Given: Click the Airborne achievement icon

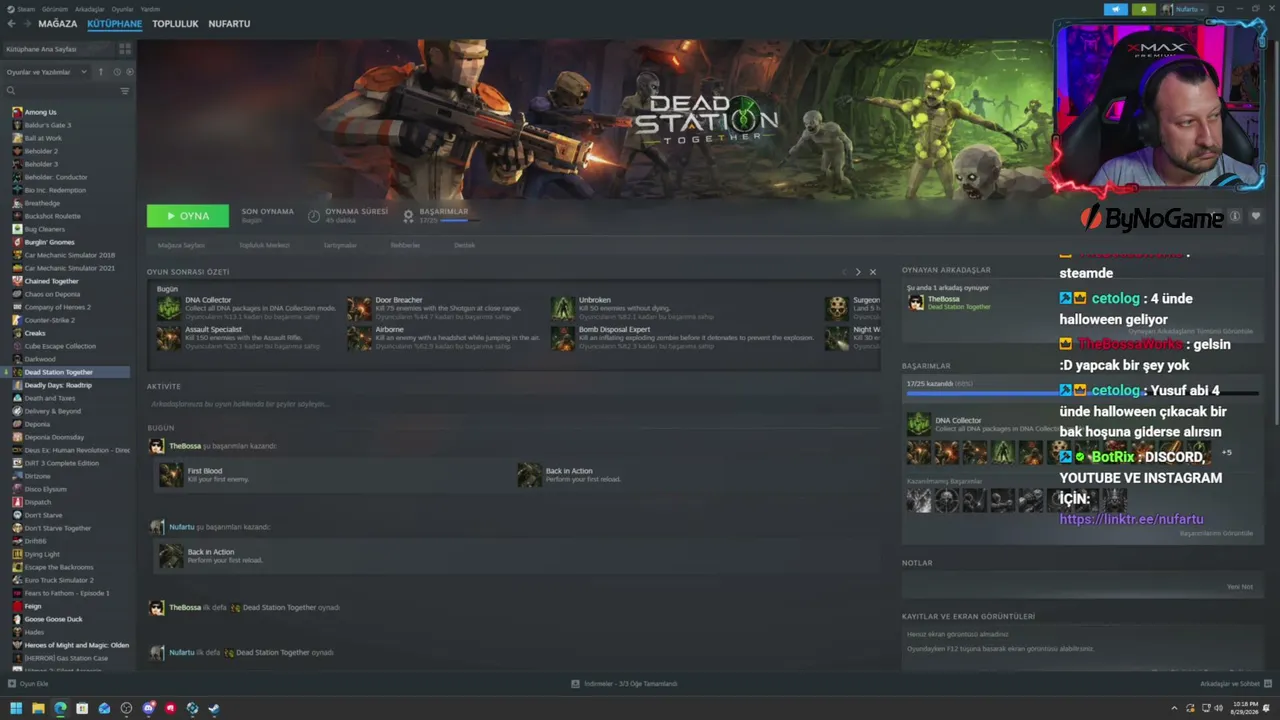Looking at the screenshot, I should tap(359, 337).
